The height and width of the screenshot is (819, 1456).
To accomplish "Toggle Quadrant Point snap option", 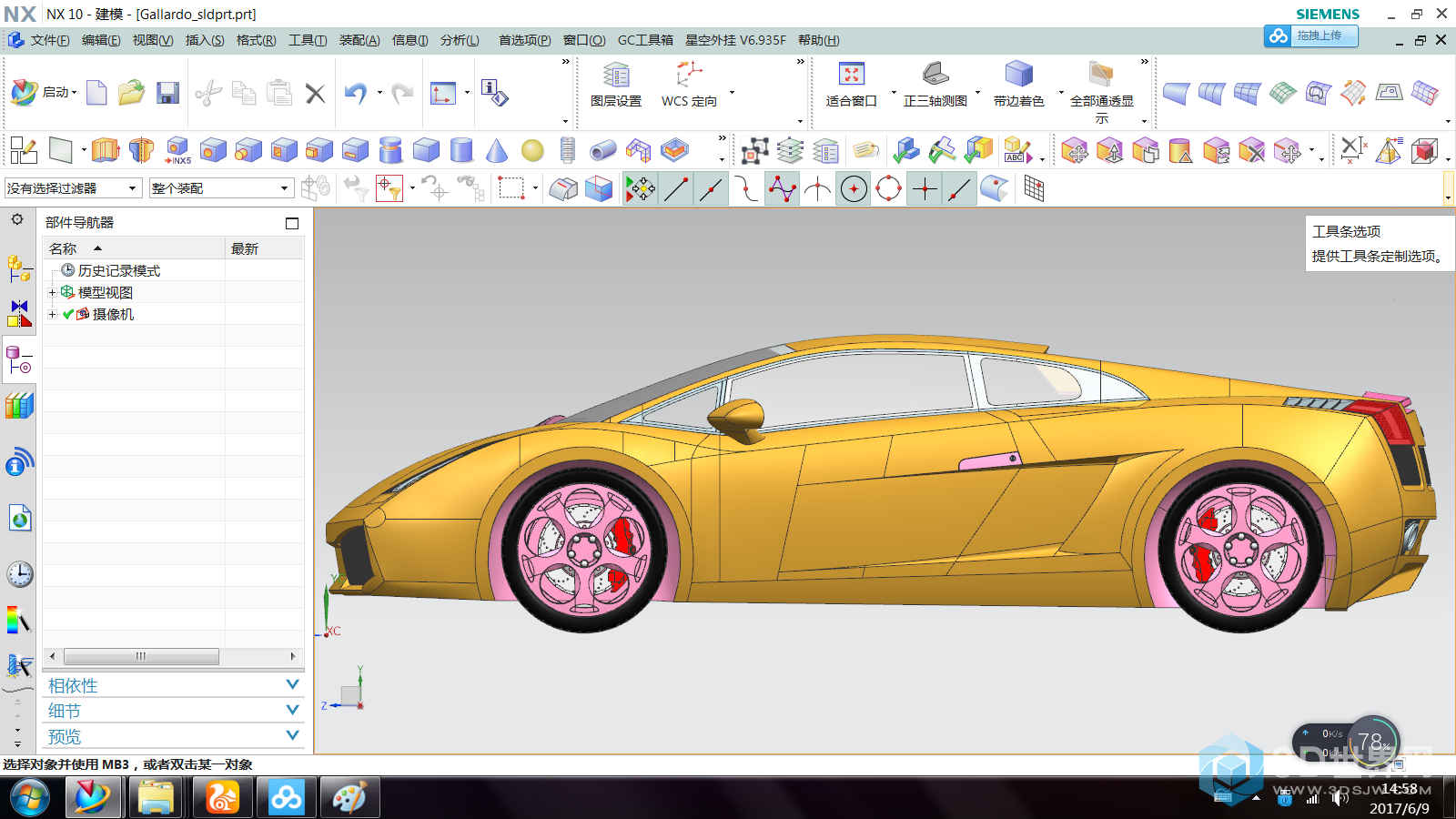I will click(x=889, y=189).
